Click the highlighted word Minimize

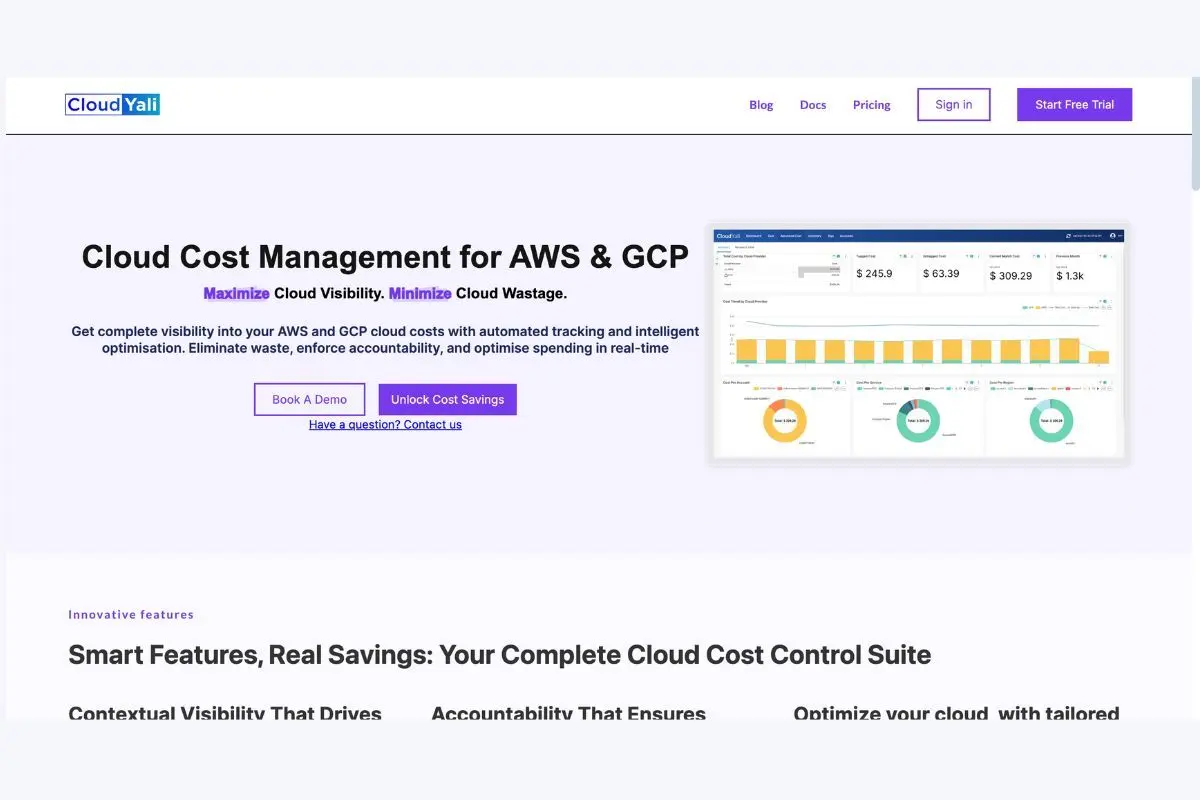420,294
